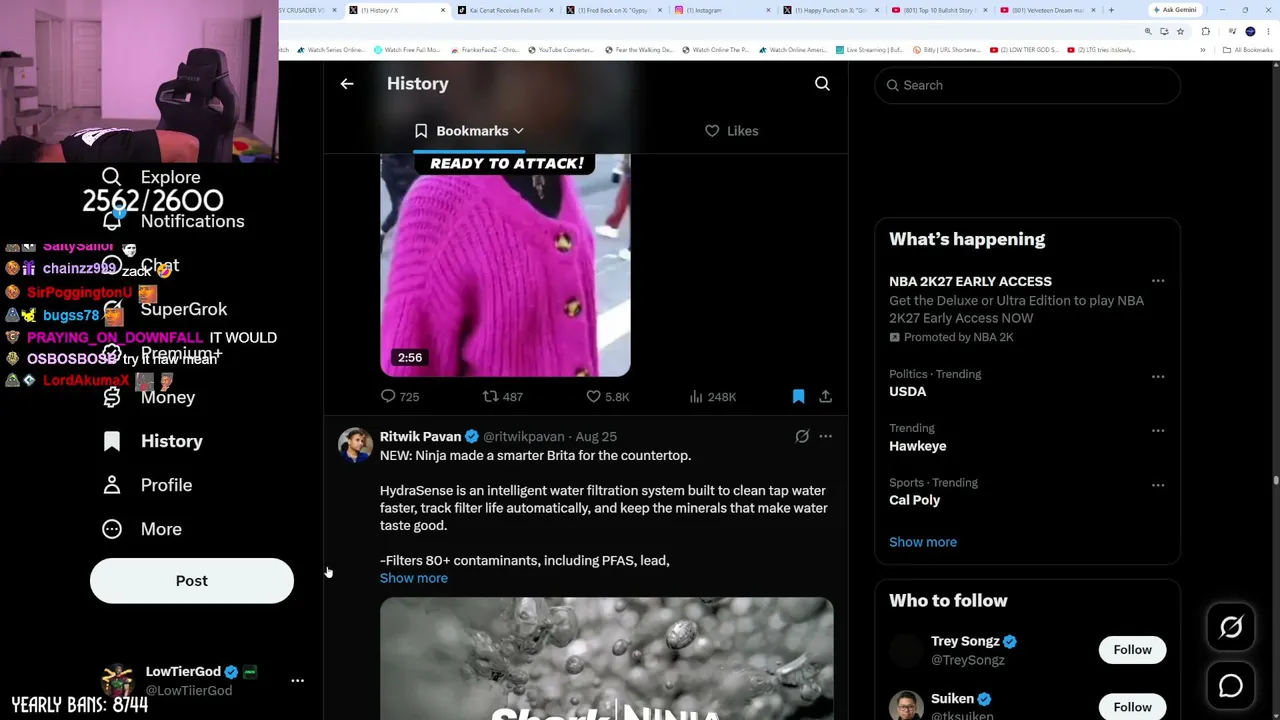Click the @ritwikpavan handle
Viewport: 1280px width, 720px height.
click(x=524, y=437)
